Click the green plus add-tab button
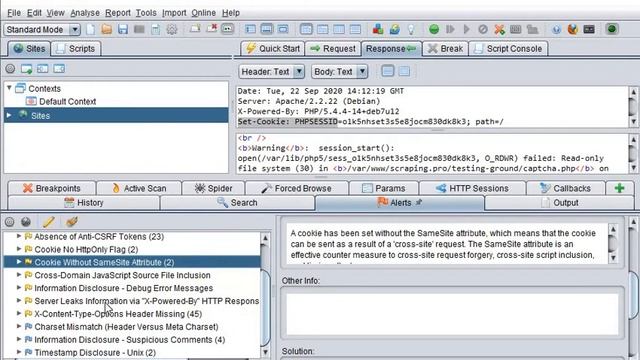The width and height of the screenshot is (640, 360). [x=620, y=188]
